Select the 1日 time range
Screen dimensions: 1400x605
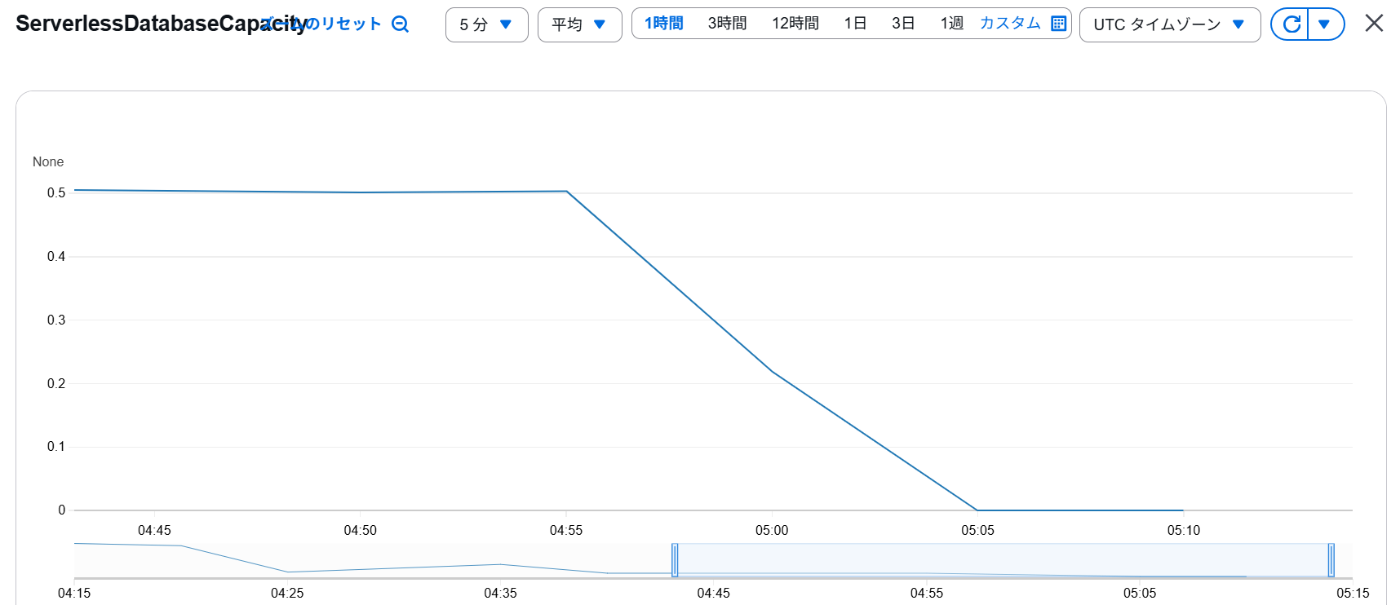(855, 23)
